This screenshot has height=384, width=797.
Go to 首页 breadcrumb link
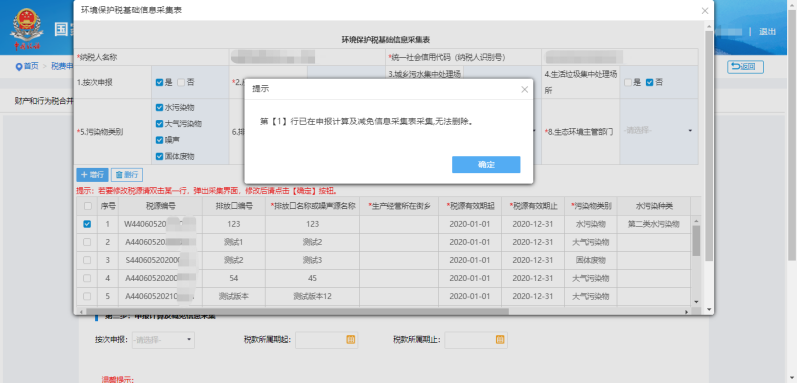(x=30, y=66)
